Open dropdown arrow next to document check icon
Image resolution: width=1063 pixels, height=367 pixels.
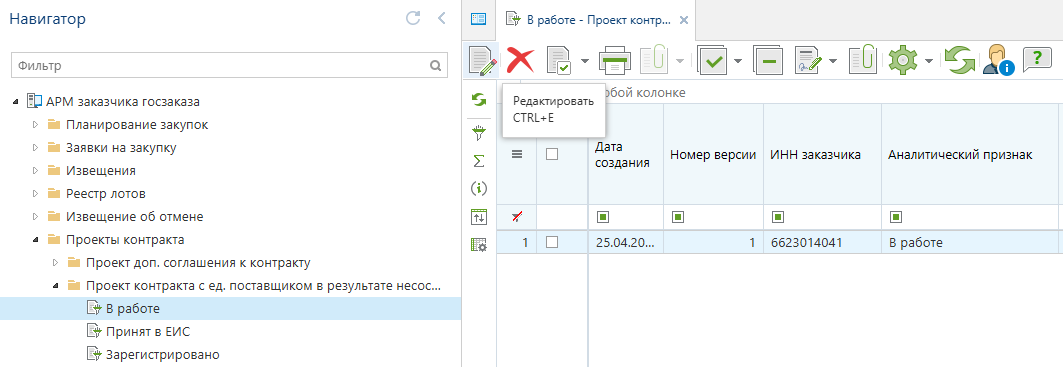coord(584,62)
